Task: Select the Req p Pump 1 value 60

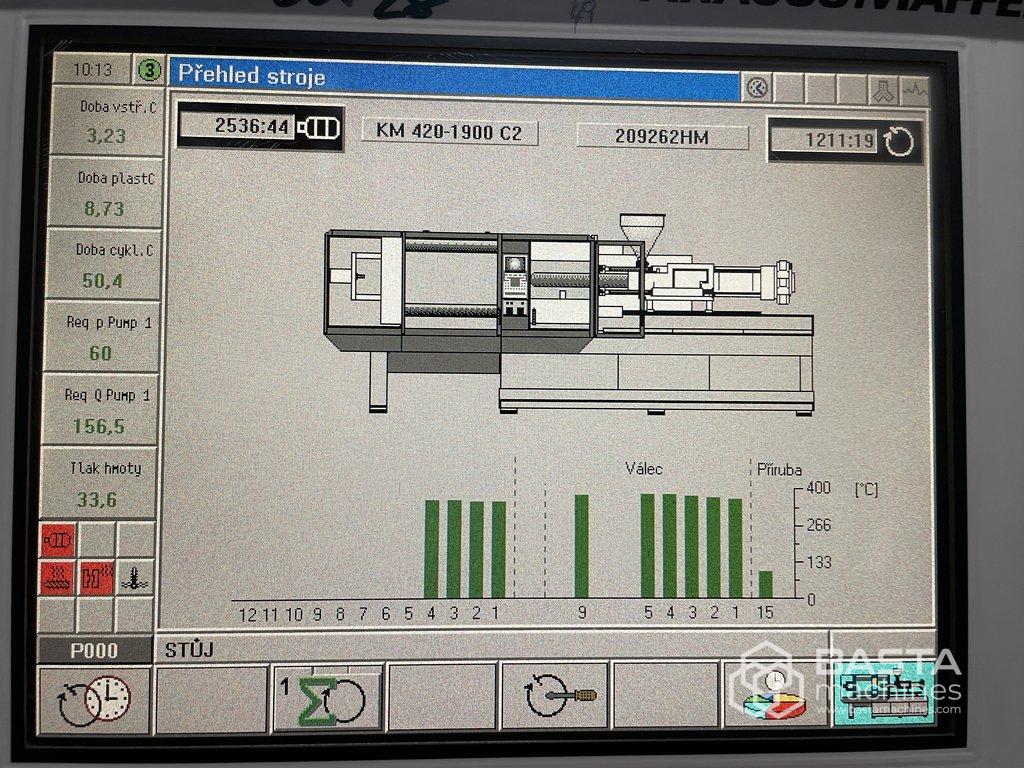Action: [101, 353]
